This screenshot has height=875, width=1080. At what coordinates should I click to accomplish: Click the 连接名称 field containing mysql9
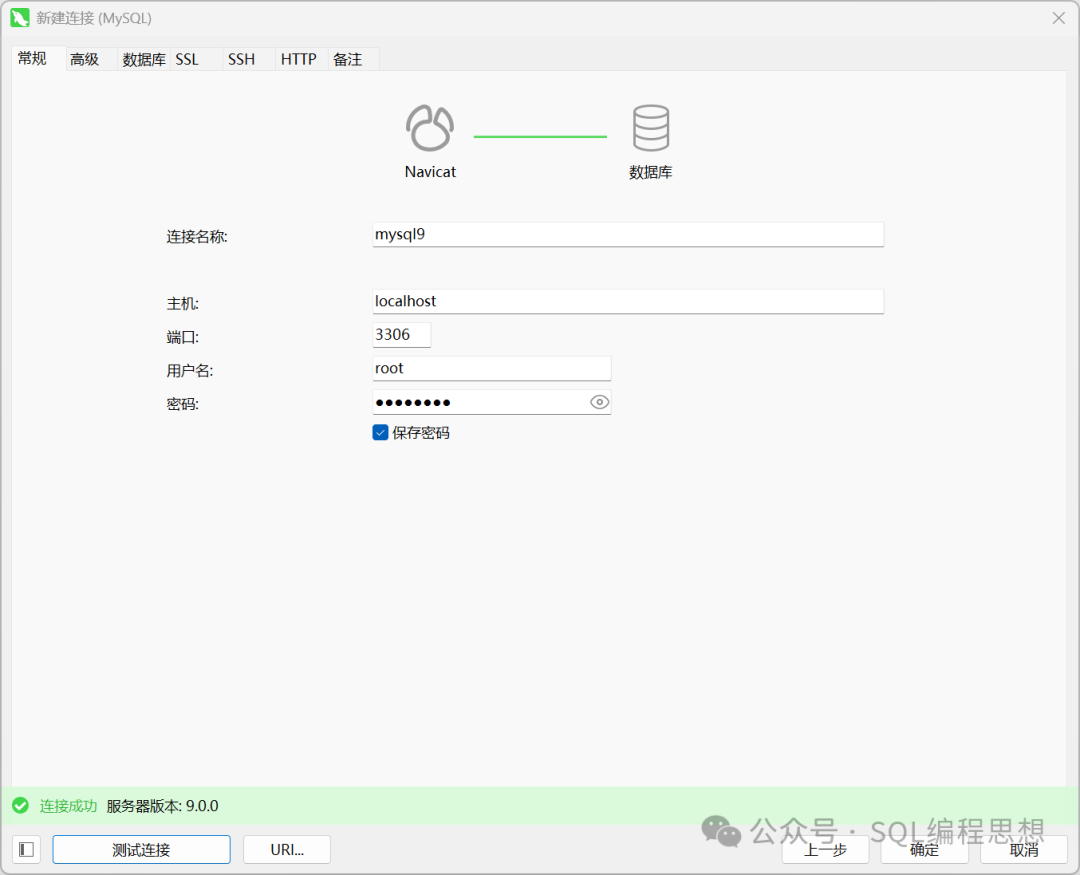(x=628, y=235)
